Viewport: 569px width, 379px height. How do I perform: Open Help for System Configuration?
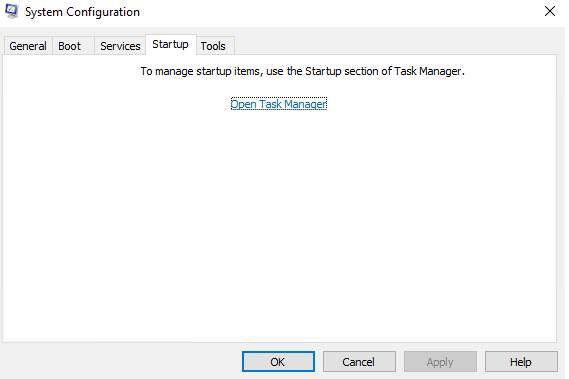coord(521,362)
